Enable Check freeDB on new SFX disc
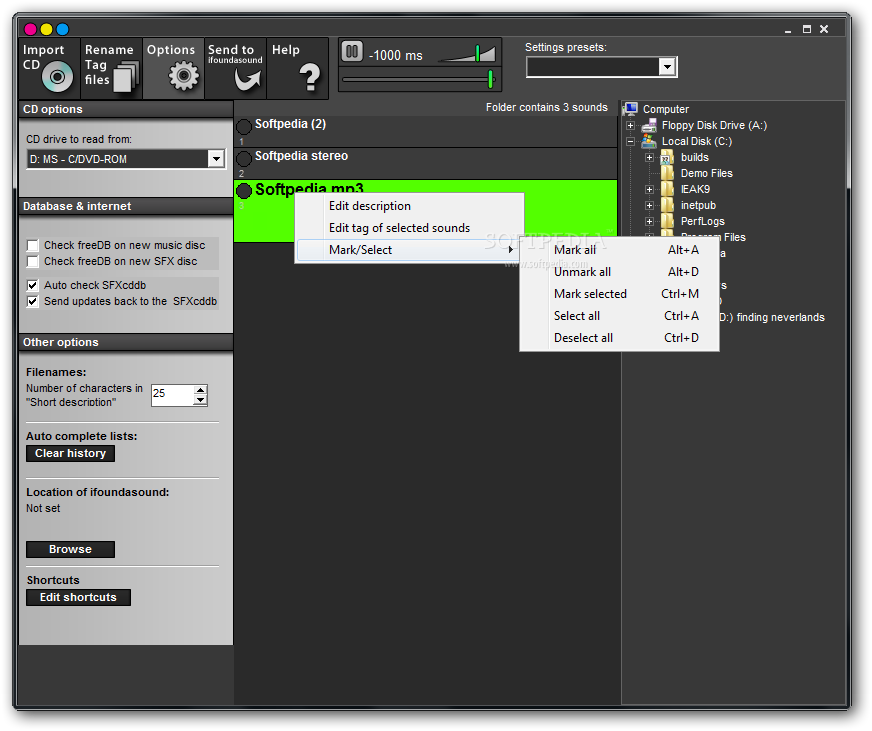The width and height of the screenshot is (872, 731). 33,261
